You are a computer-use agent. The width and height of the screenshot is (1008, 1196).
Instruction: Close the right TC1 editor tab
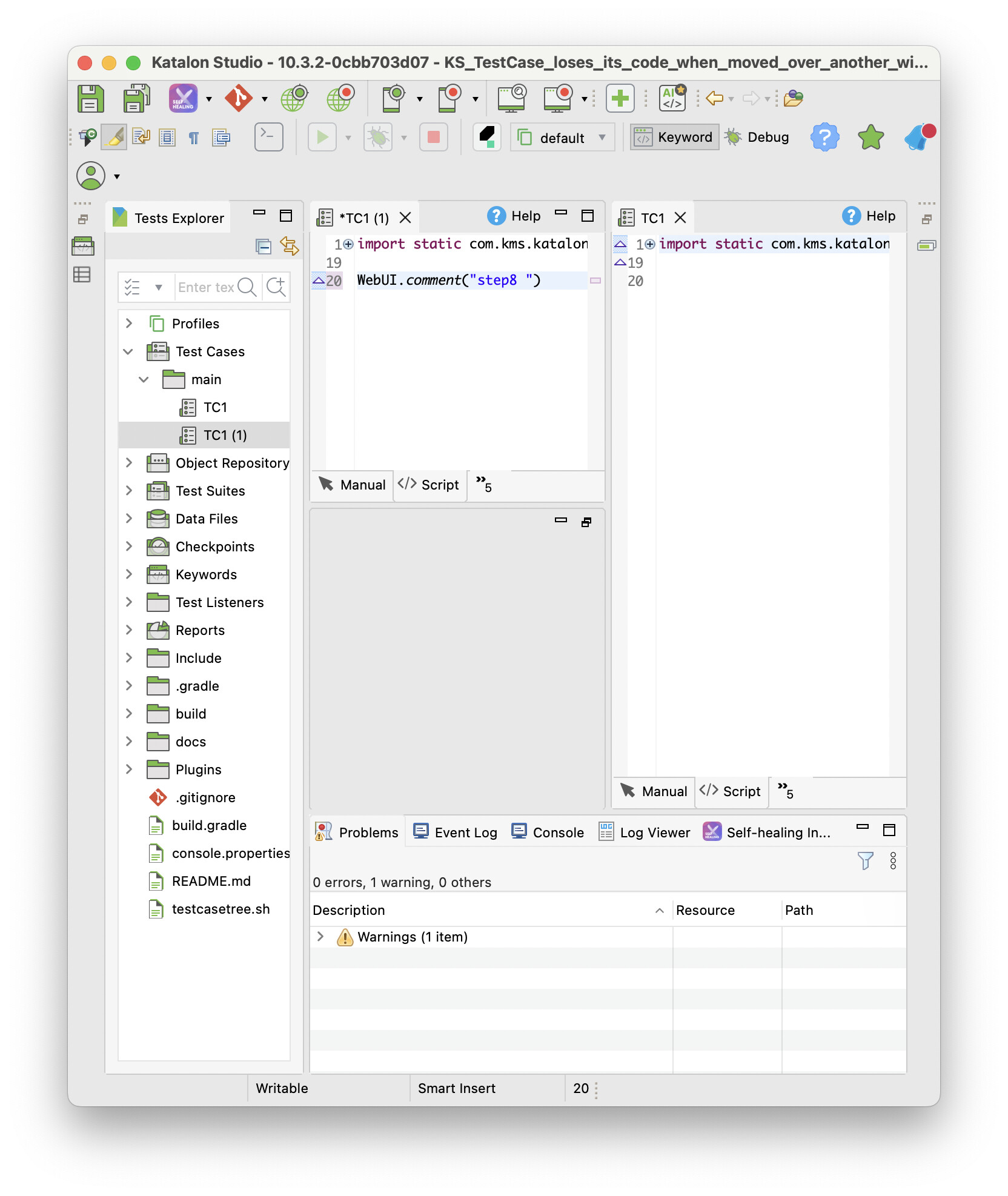pyautogui.click(x=680, y=218)
